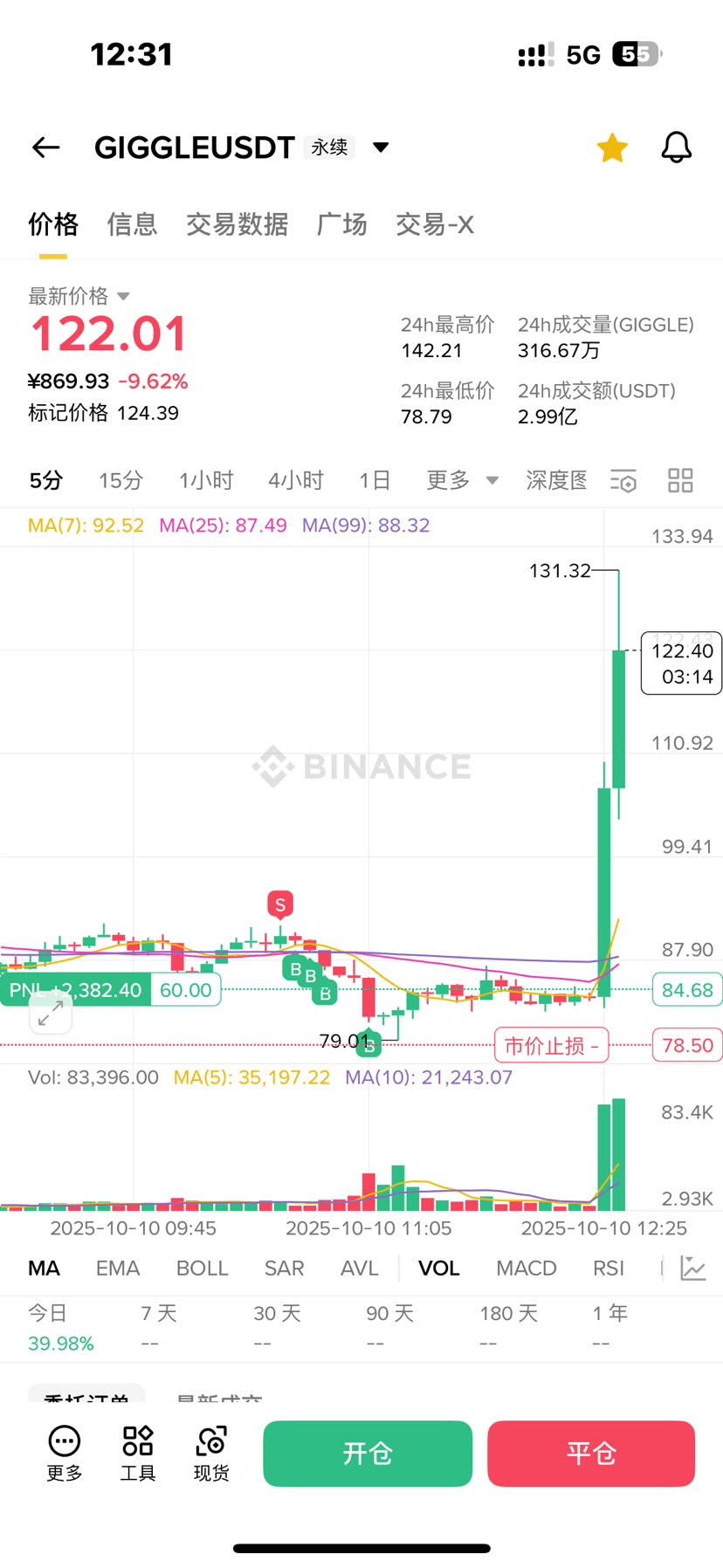Screen dimensions: 723x1568
Task: Expand the 更多 intervals dropdown
Action: tap(462, 480)
